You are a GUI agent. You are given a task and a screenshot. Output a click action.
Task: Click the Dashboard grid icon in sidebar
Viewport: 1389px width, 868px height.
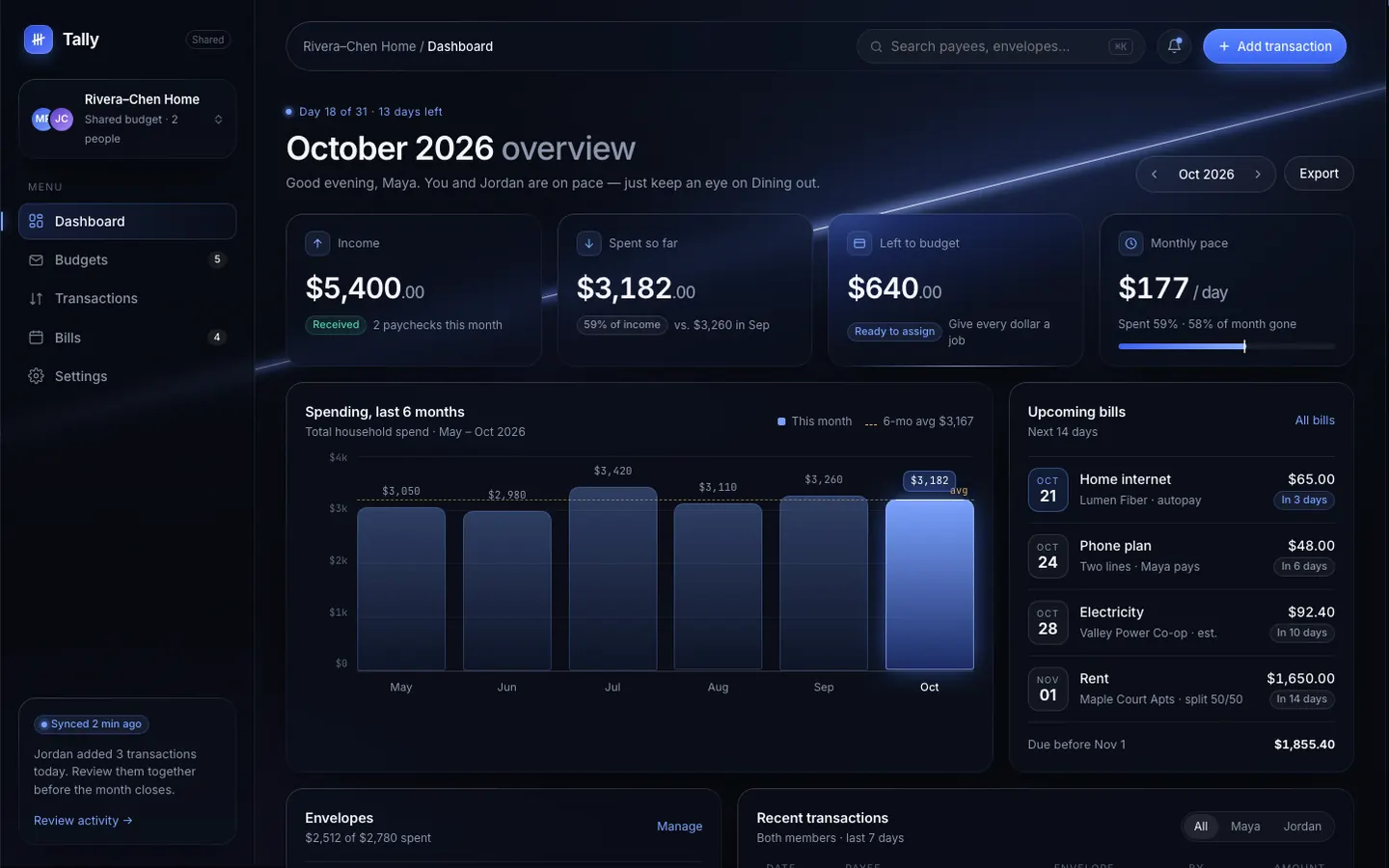[37, 221]
